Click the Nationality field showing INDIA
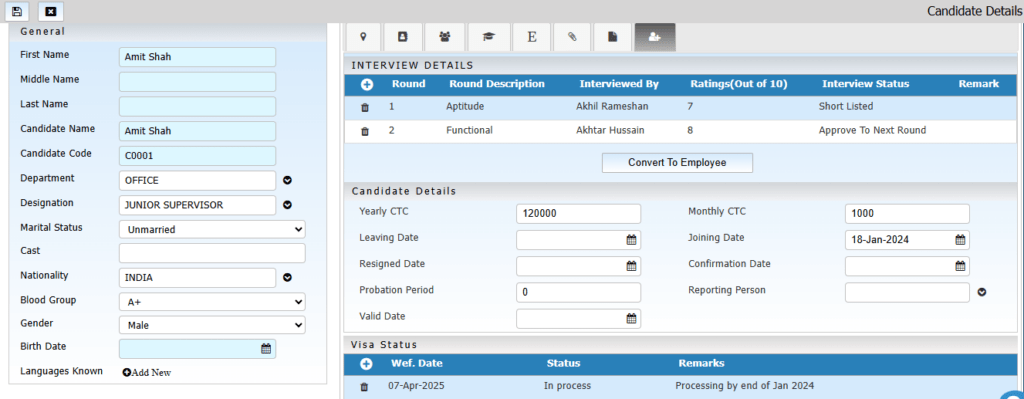1024x399 pixels. click(197, 278)
